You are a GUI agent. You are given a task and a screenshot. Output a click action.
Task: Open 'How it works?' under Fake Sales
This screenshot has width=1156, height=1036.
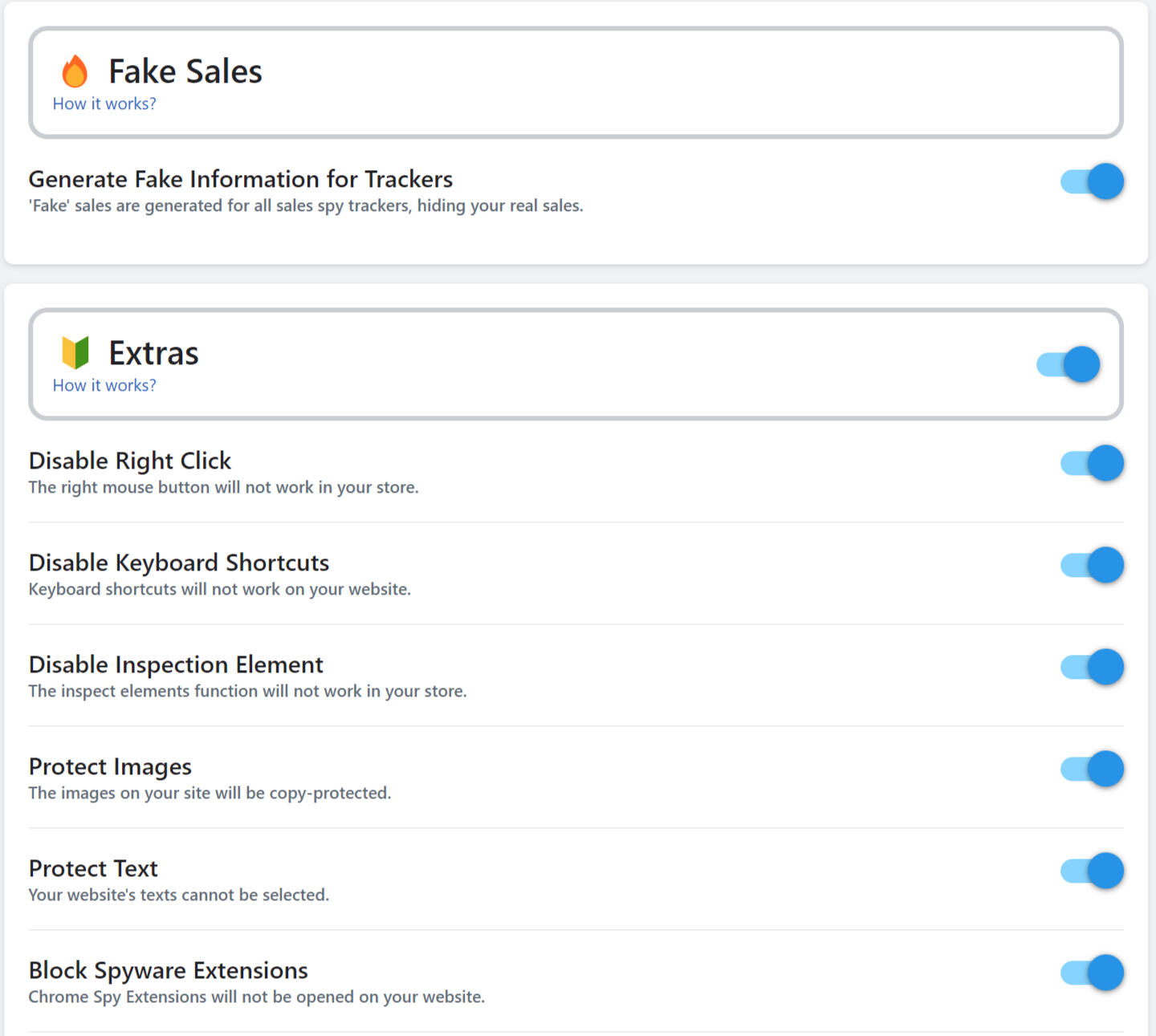(104, 104)
